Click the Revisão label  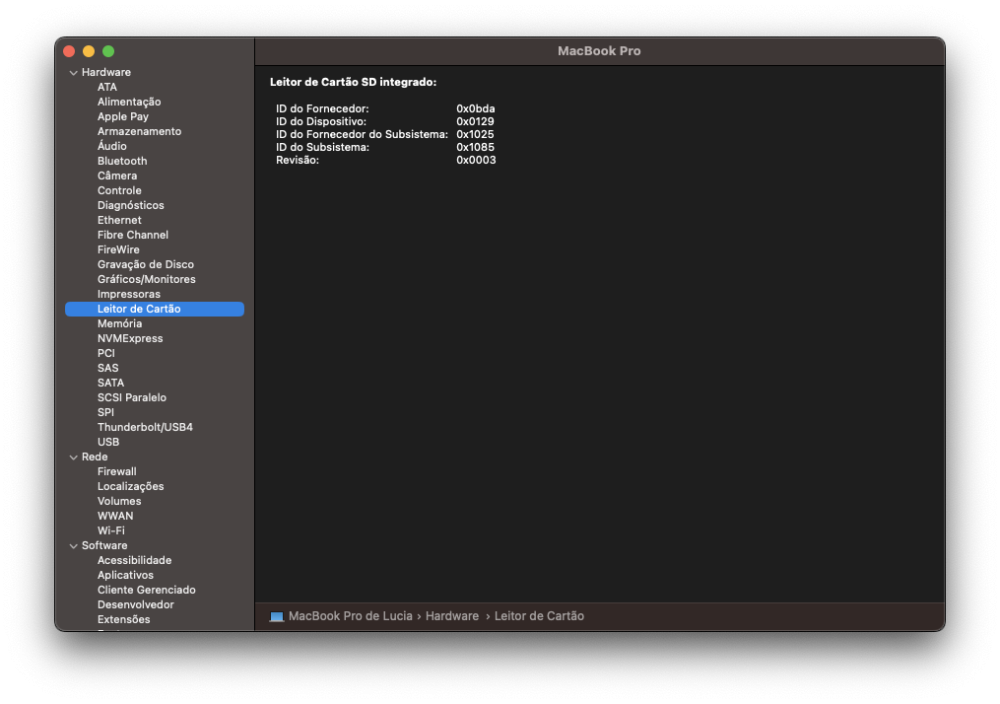(297, 160)
